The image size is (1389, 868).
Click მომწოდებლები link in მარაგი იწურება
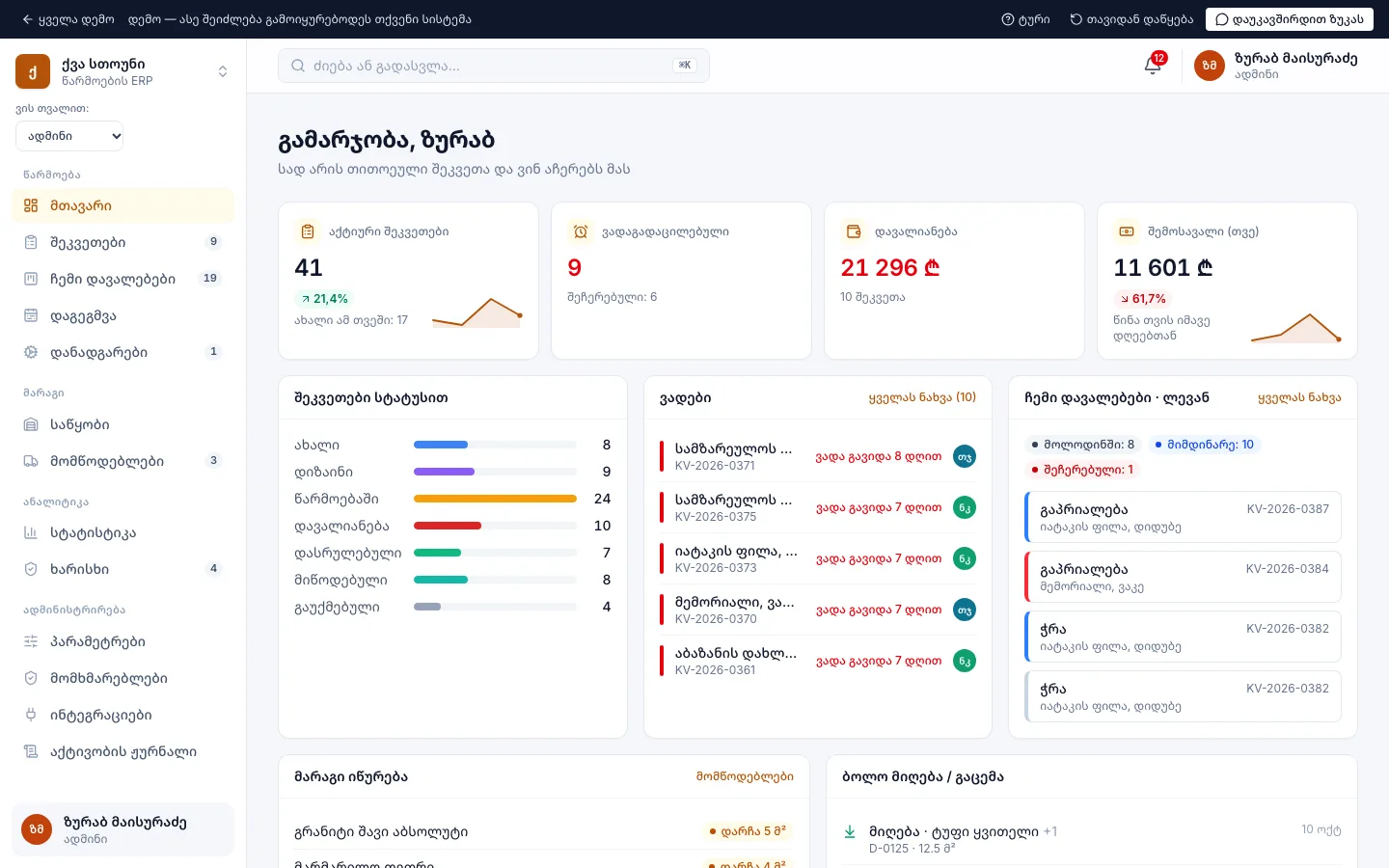pos(745,776)
